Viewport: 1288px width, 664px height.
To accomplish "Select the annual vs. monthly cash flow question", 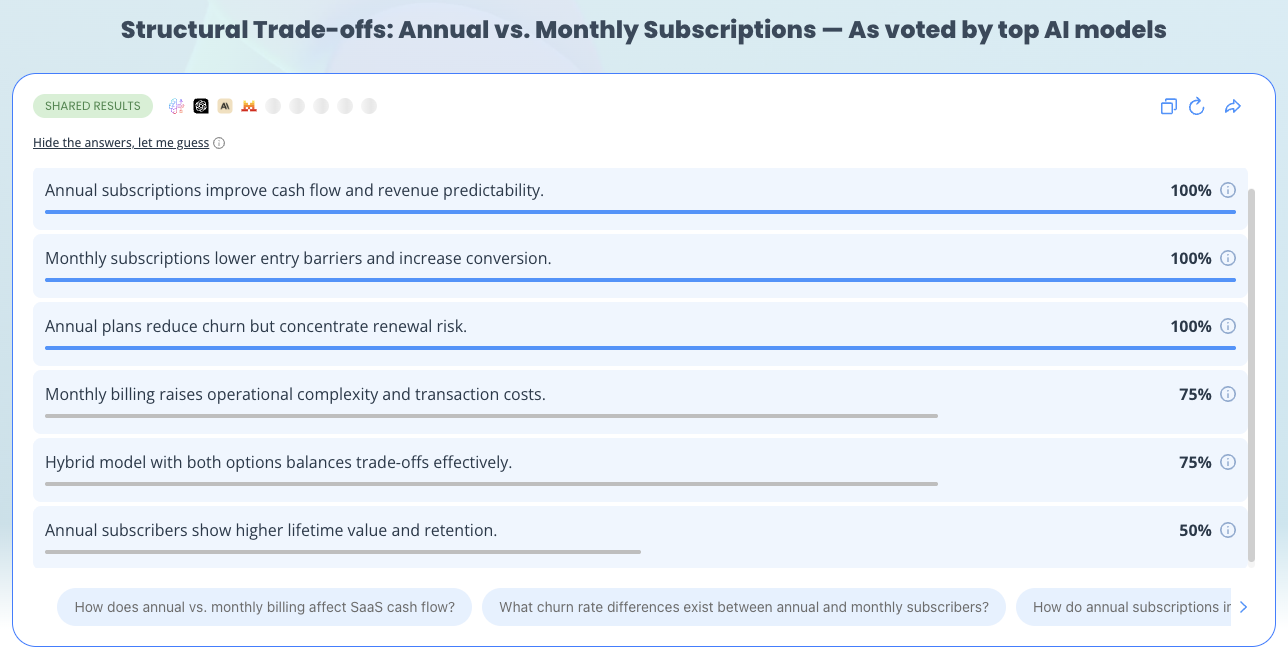I will coord(264,607).
